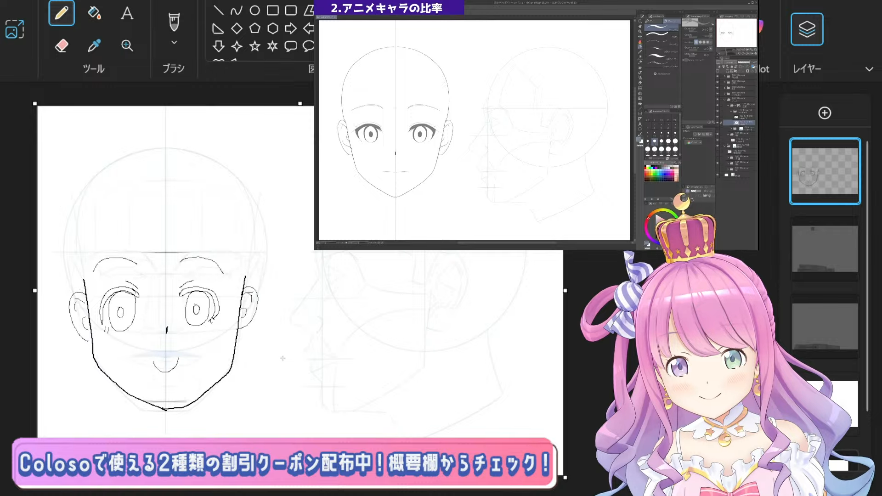Pick the Rounded rectangle callout shape
This screenshot has width=882, height=496.
point(290,46)
